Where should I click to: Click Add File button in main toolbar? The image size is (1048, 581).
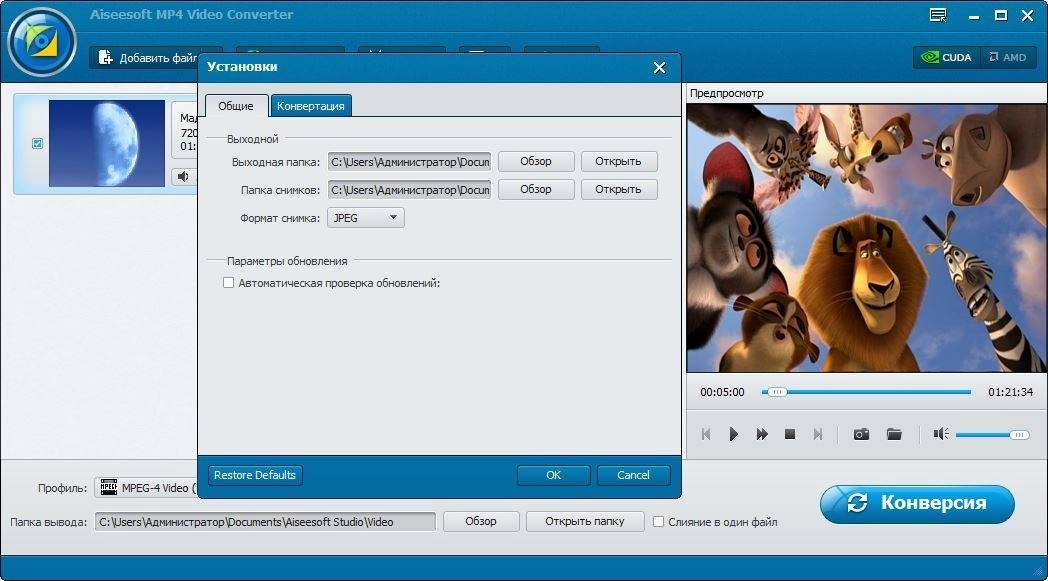tap(144, 57)
